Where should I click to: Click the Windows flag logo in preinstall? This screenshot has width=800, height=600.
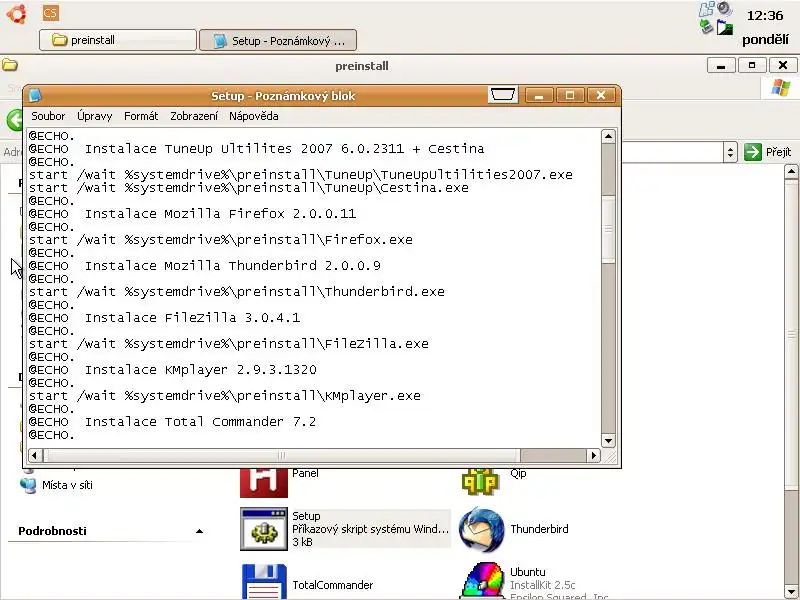781,88
